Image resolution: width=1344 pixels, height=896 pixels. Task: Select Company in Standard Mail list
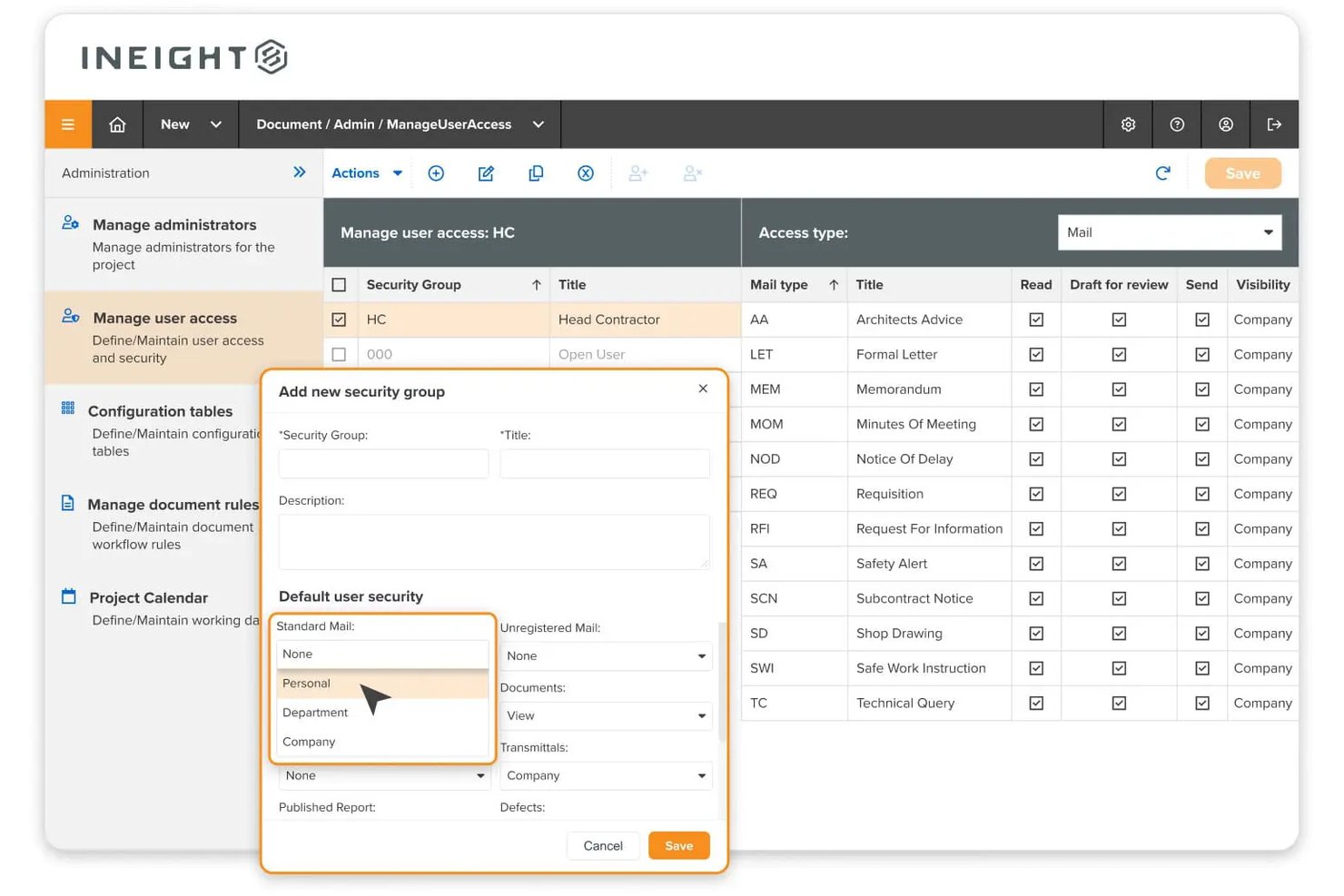coord(382,742)
